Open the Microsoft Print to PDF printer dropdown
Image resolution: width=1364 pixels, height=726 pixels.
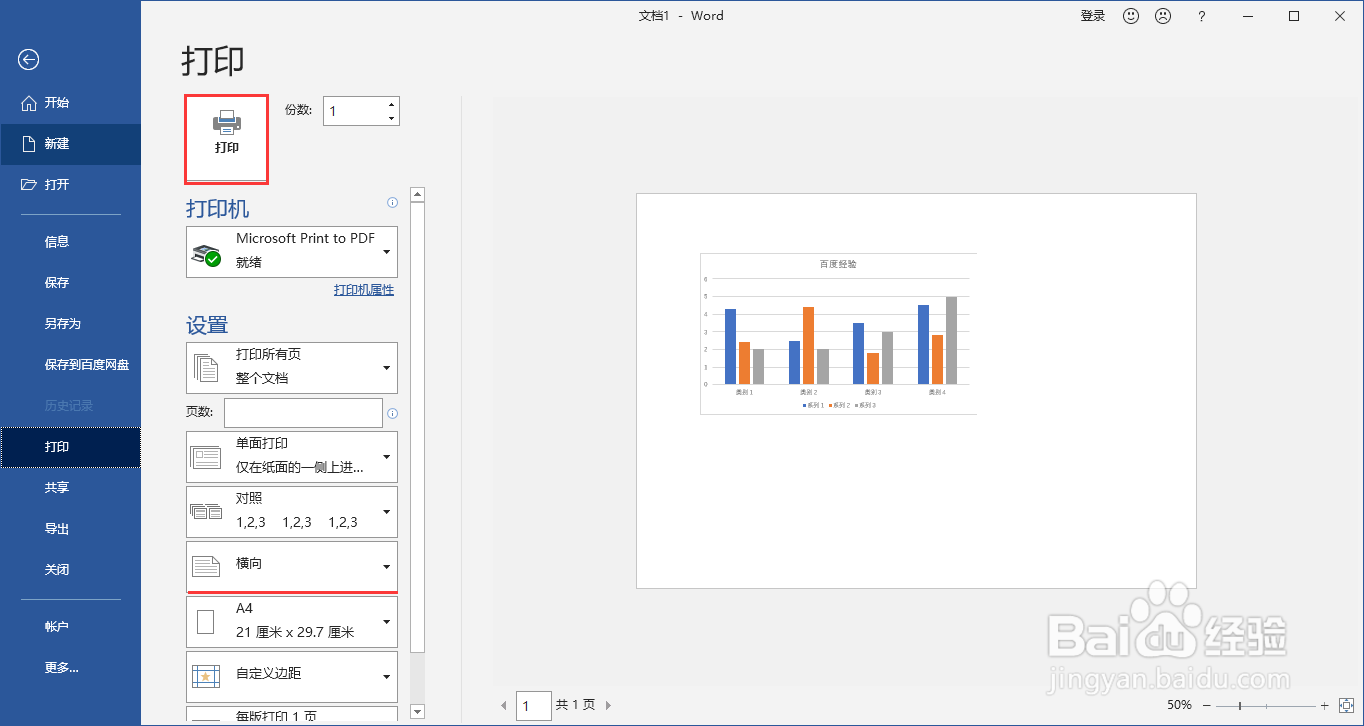[x=292, y=252]
